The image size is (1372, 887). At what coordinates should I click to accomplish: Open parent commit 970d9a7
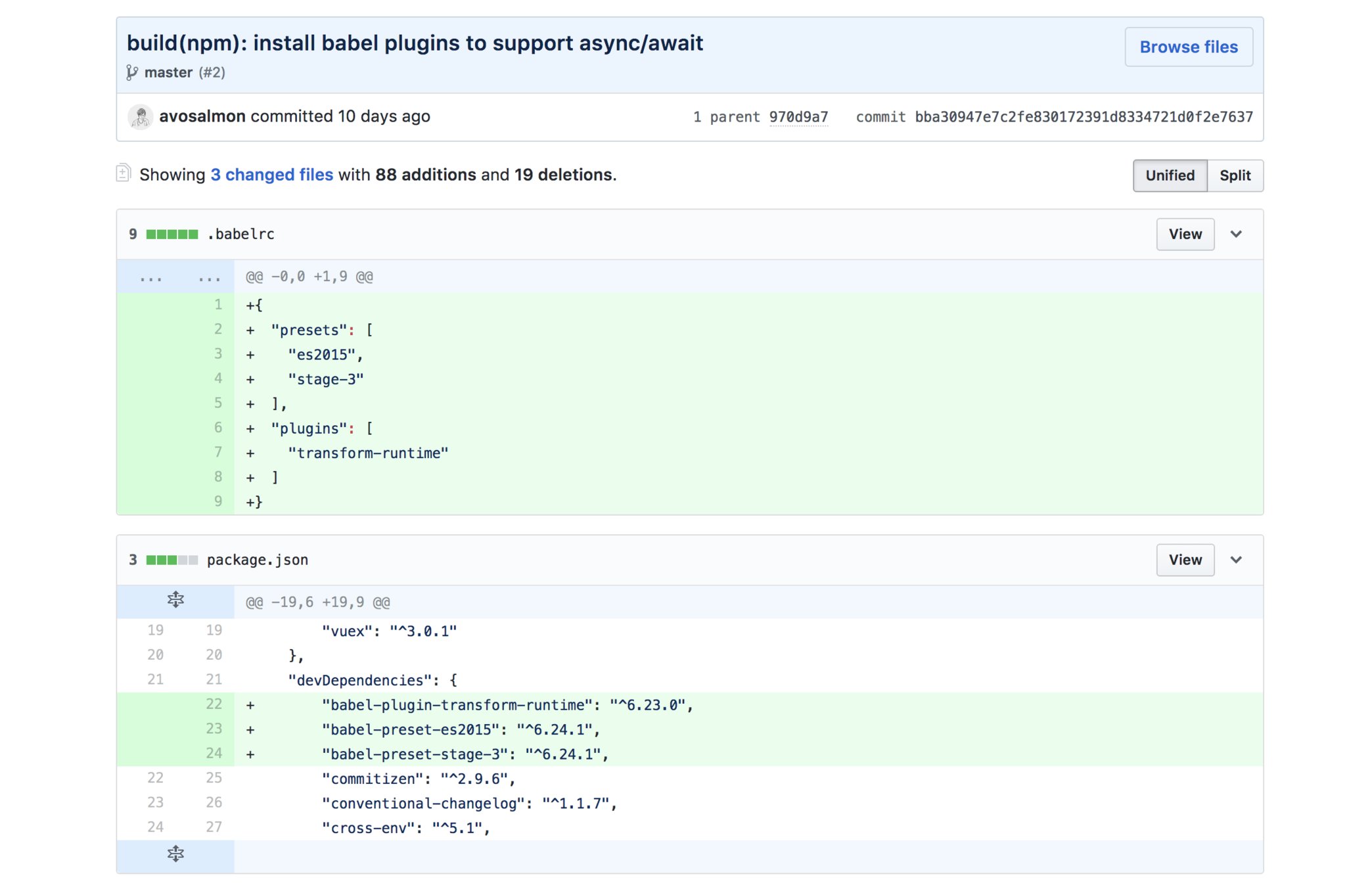(x=798, y=117)
